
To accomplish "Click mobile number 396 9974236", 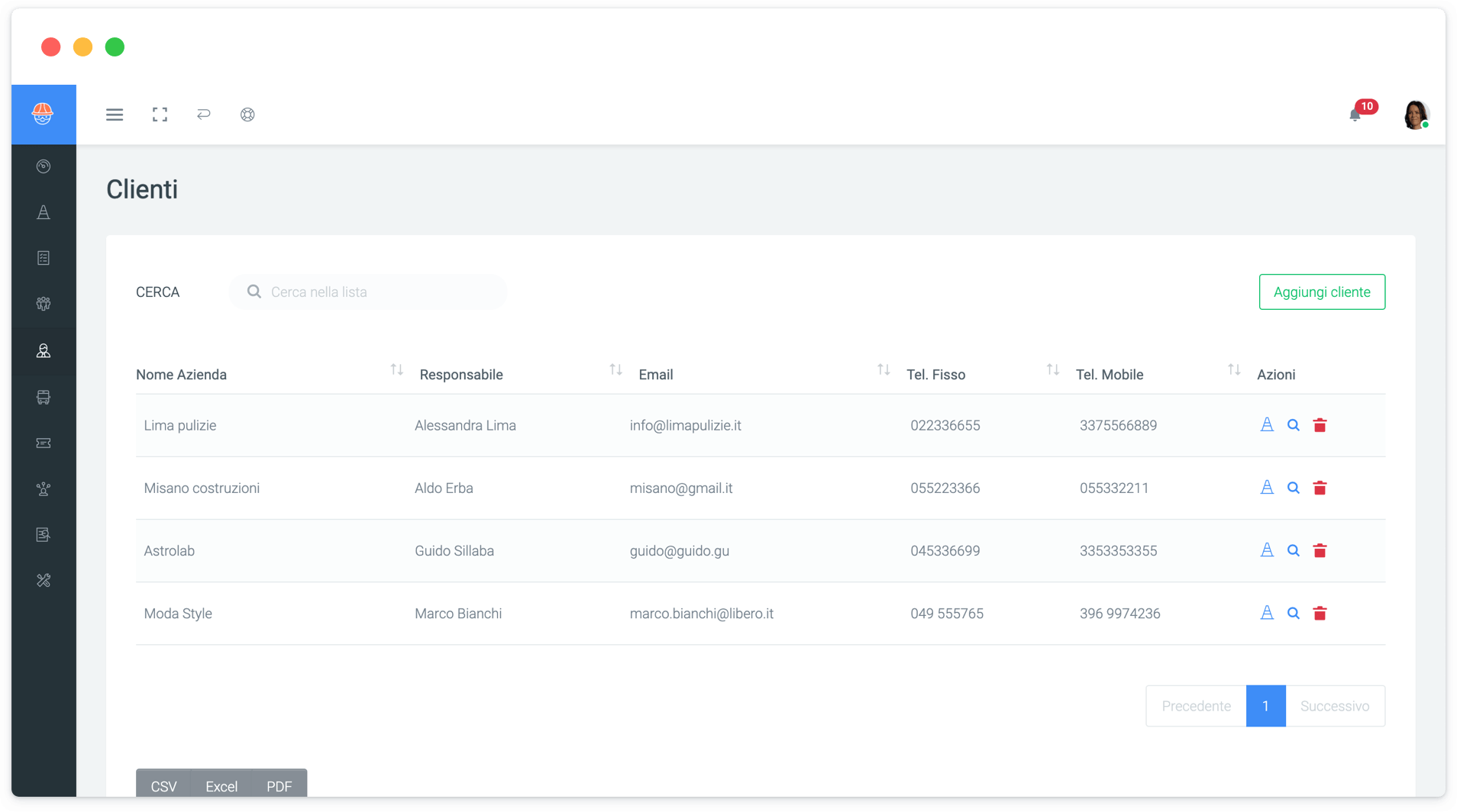I will click(1119, 613).
